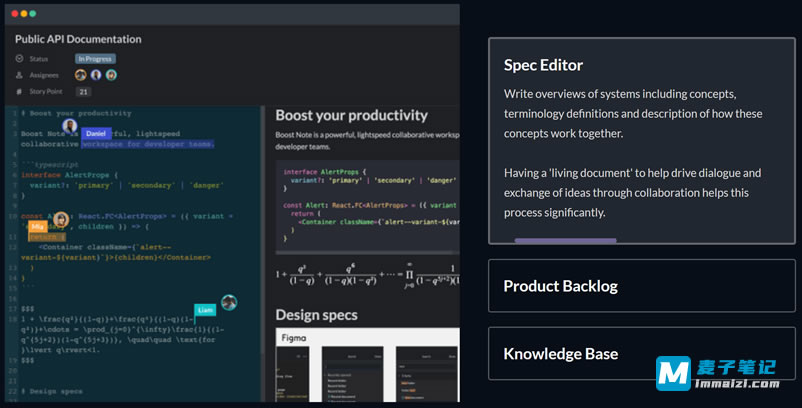Click Liam's cursor avatar in editor

(x=229, y=302)
